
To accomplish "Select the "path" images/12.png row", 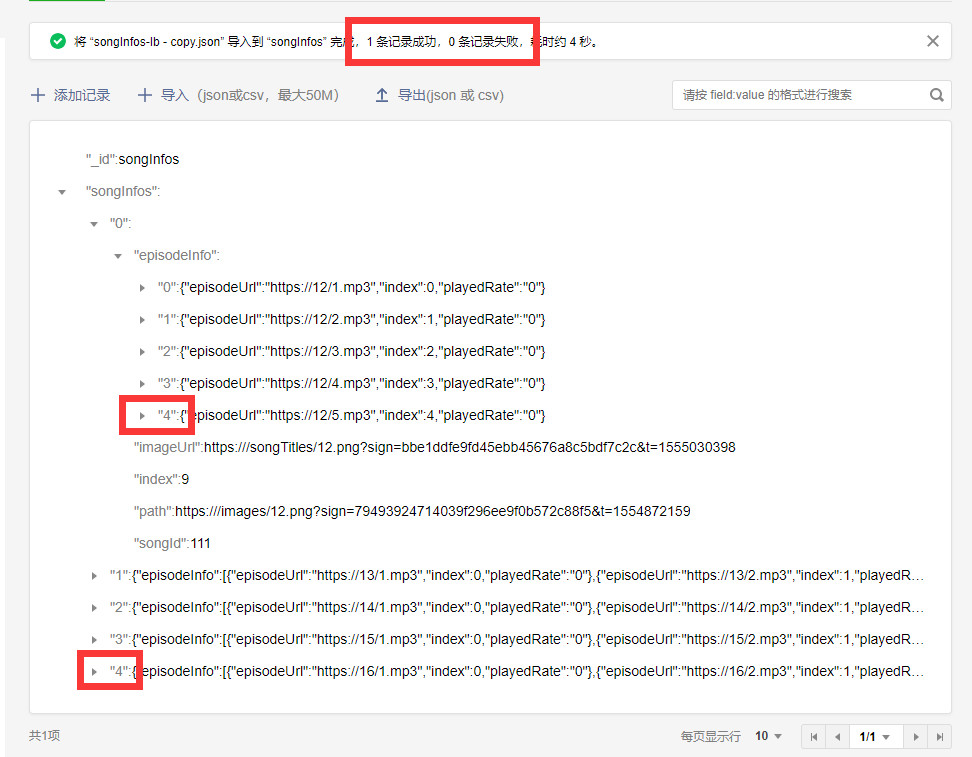I will (x=412, y=511).
